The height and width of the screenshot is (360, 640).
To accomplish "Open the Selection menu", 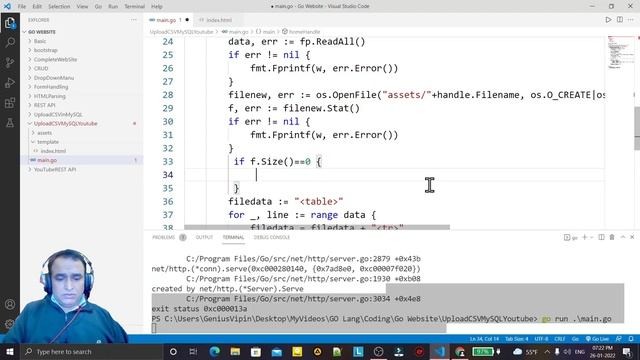I will click(x=59, y=7).
